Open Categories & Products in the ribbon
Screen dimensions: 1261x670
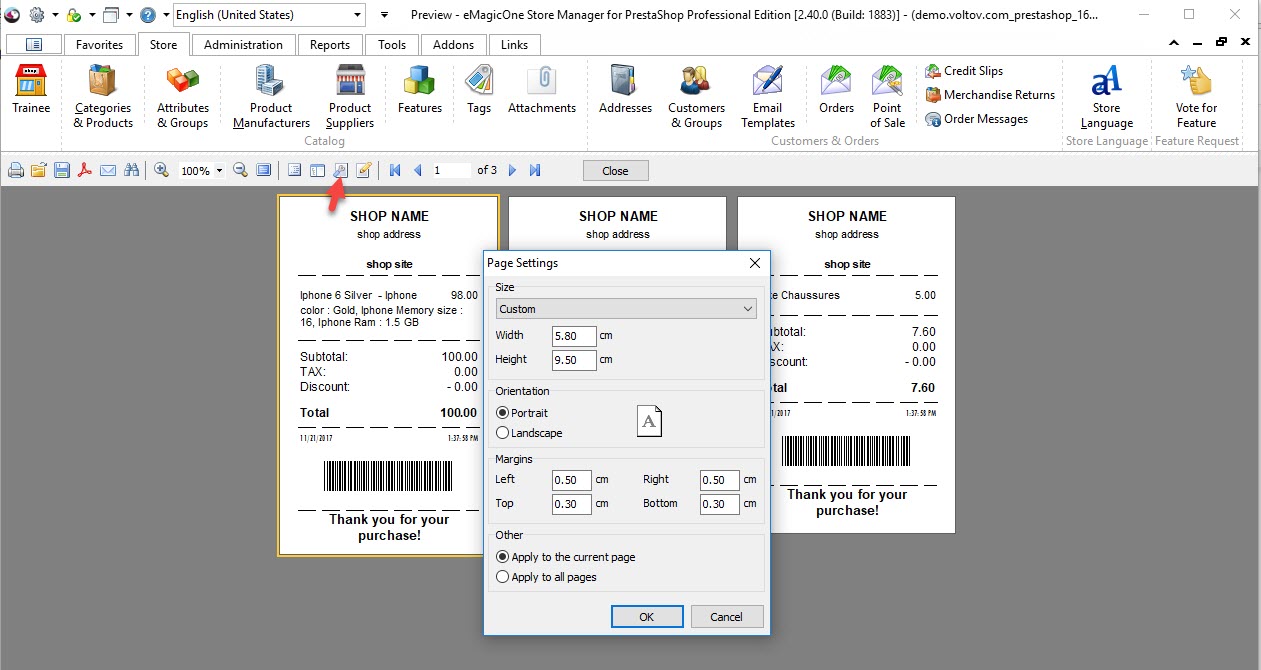coord(103,98)
